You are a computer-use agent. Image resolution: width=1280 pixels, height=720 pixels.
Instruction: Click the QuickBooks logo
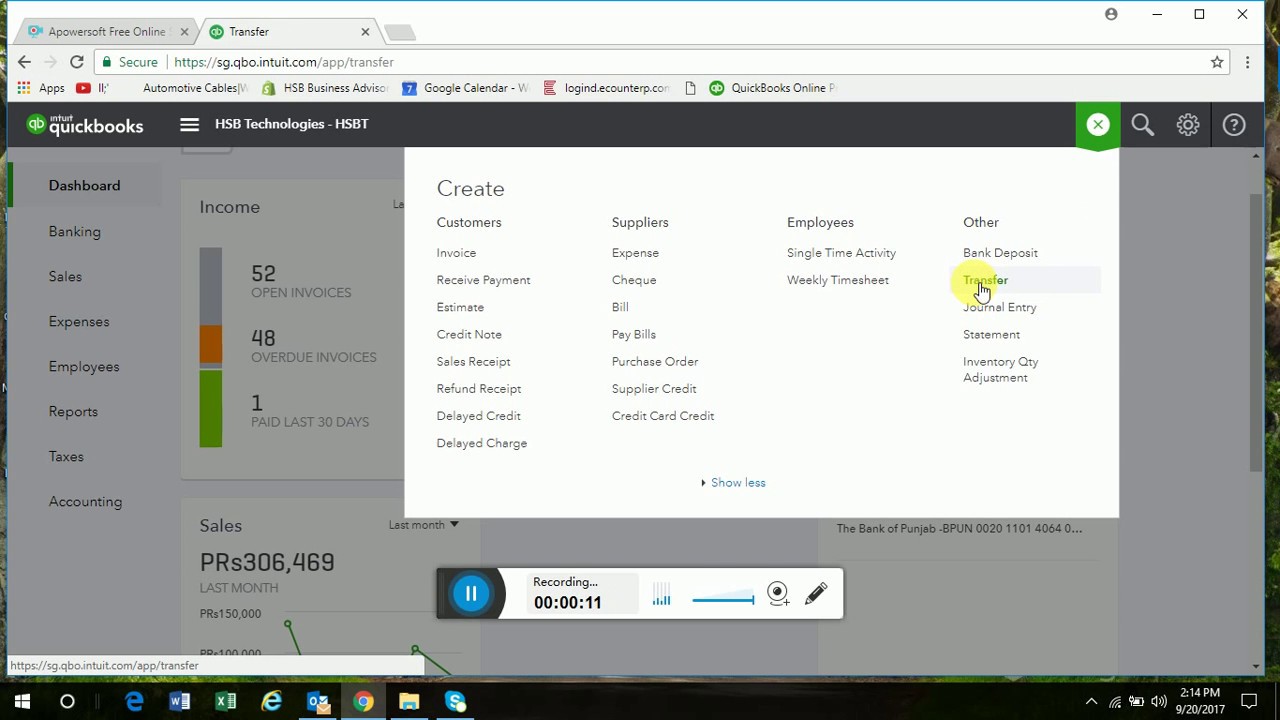(85, 125)
